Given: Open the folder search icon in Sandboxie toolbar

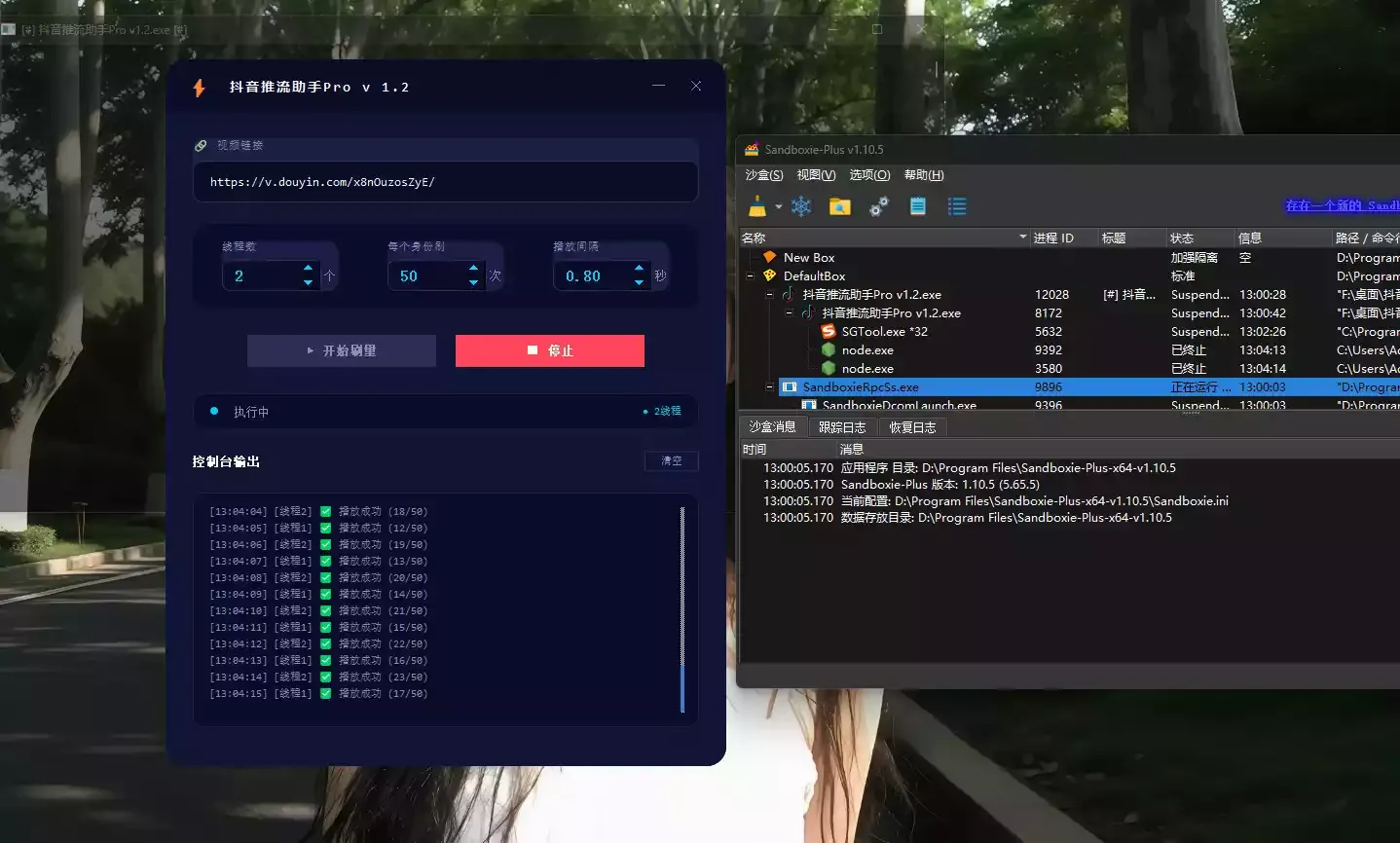Looking at the screenshot, I should pyautogui.click(x=839, y=206).
